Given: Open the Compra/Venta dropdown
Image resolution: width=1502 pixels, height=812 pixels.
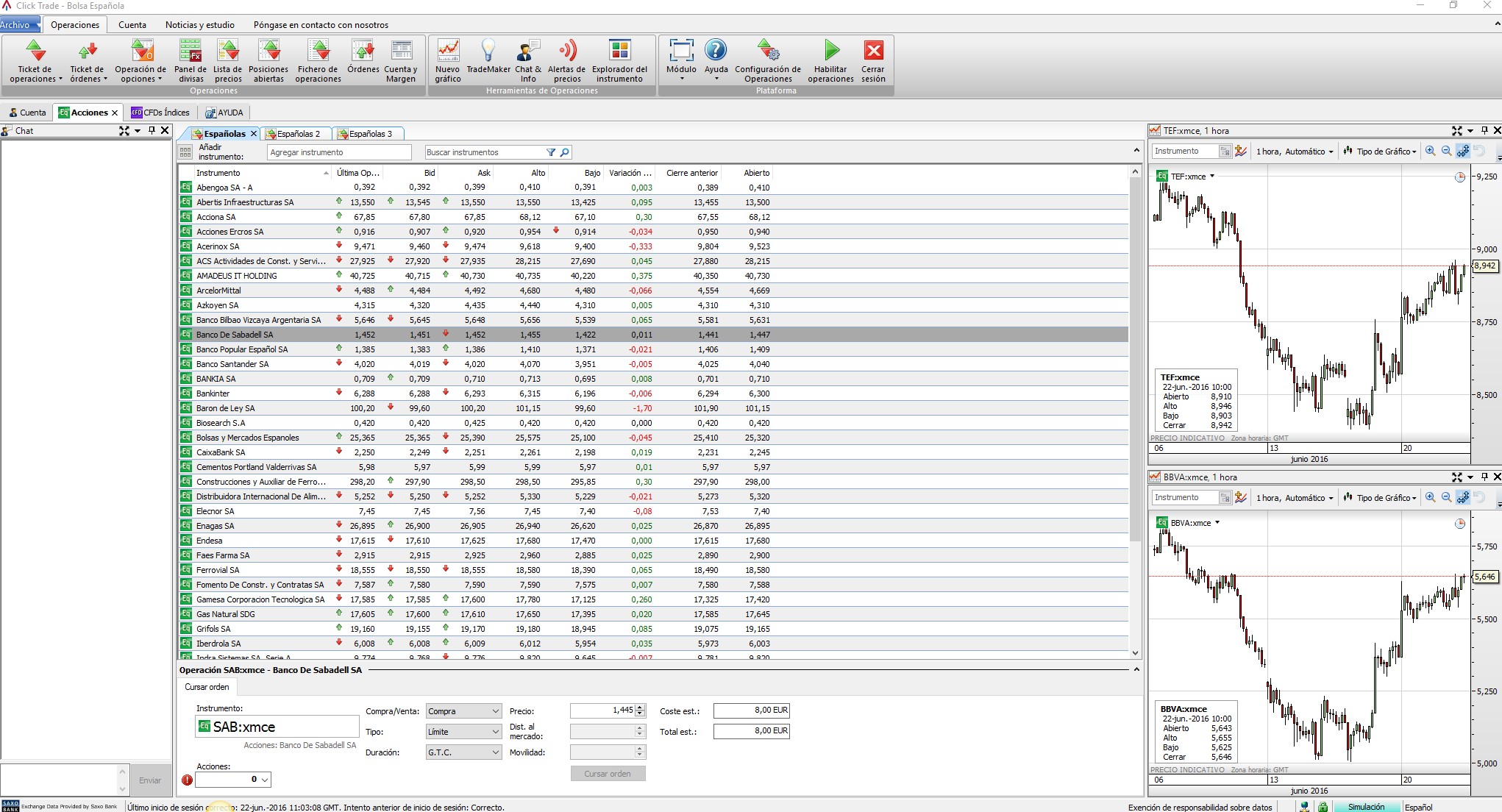Looking at the screenshot, I should [x=463, y=711].
